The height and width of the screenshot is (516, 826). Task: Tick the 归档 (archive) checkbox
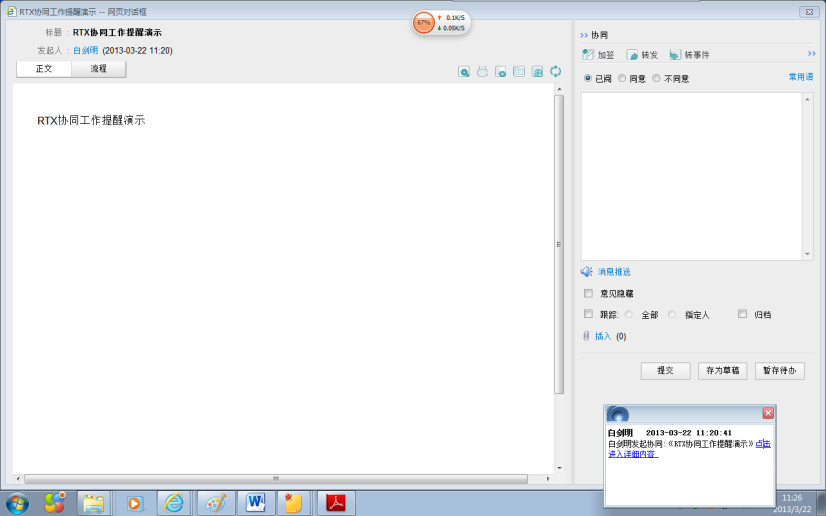coord(742,314)
